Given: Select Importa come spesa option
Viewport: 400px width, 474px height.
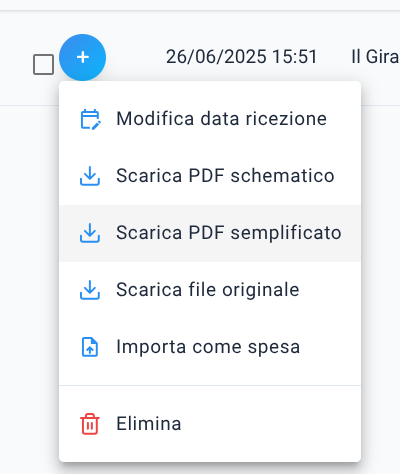Looking at the screenshot, I should coord(210,347).
